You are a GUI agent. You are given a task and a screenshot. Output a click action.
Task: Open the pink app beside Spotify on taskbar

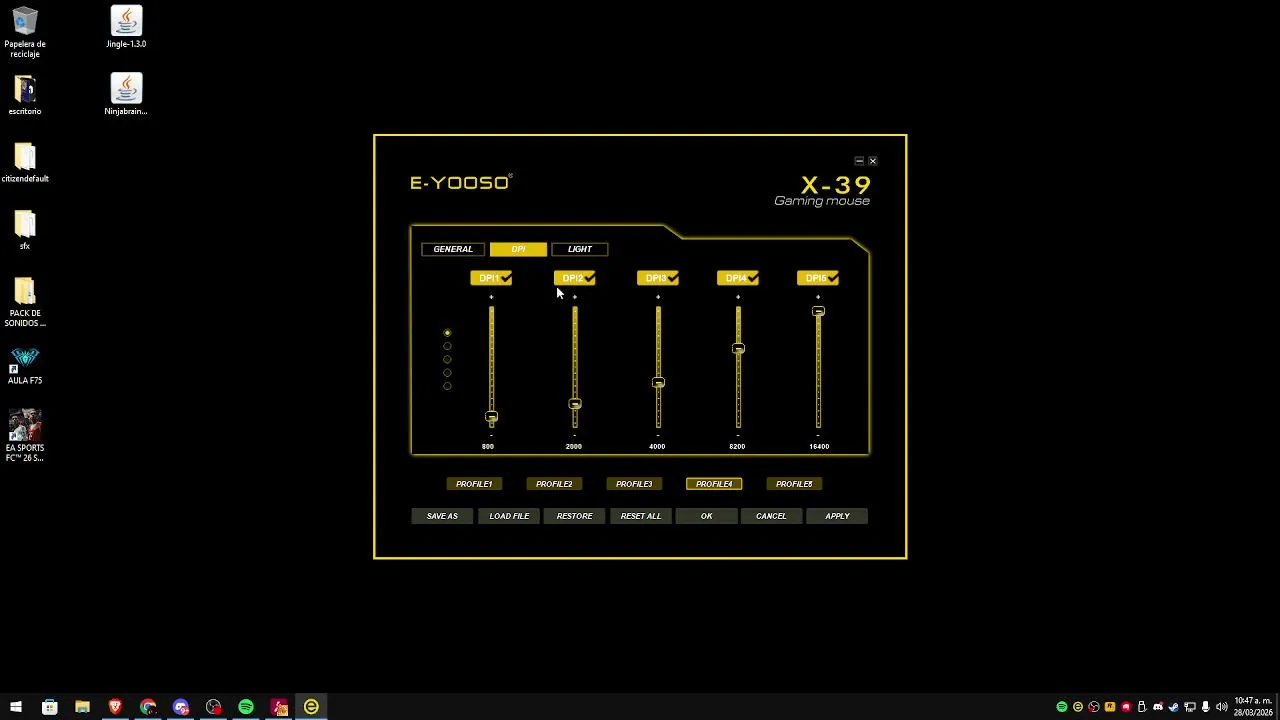click(x=279, y=707)
